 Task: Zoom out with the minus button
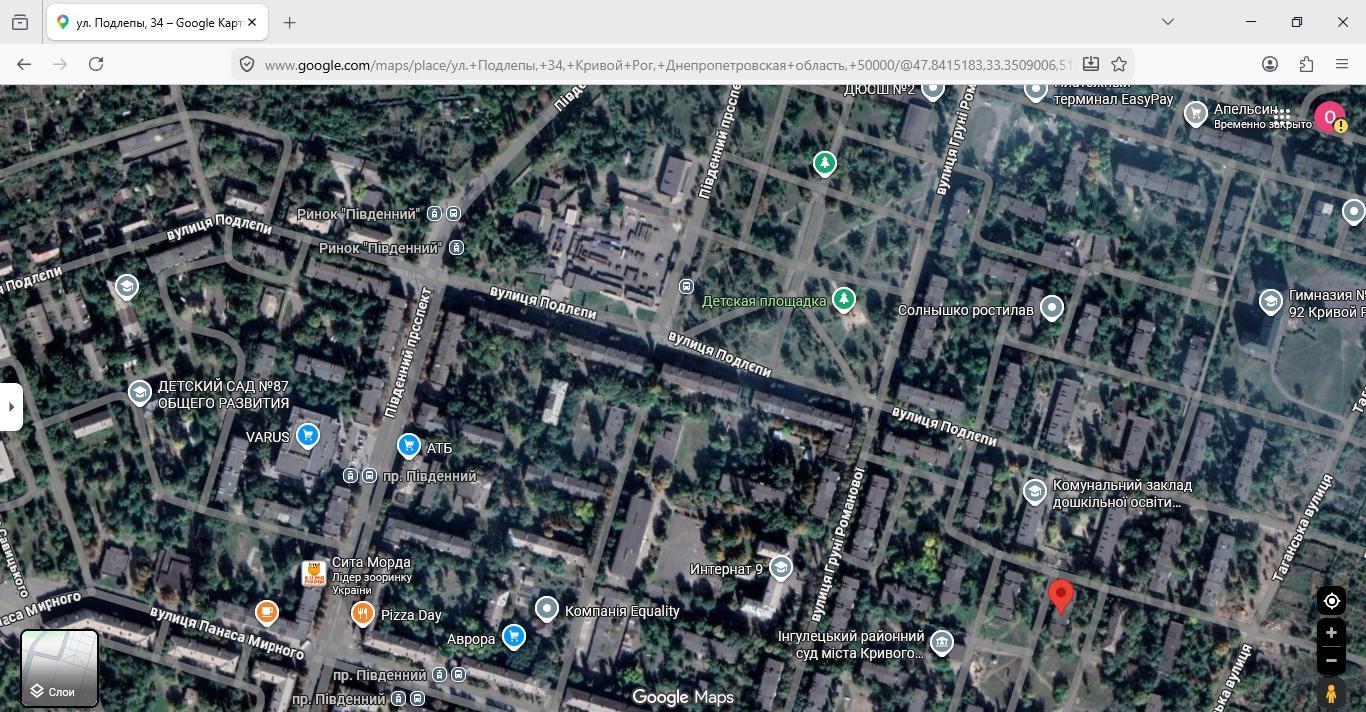tap(1331, 660)
